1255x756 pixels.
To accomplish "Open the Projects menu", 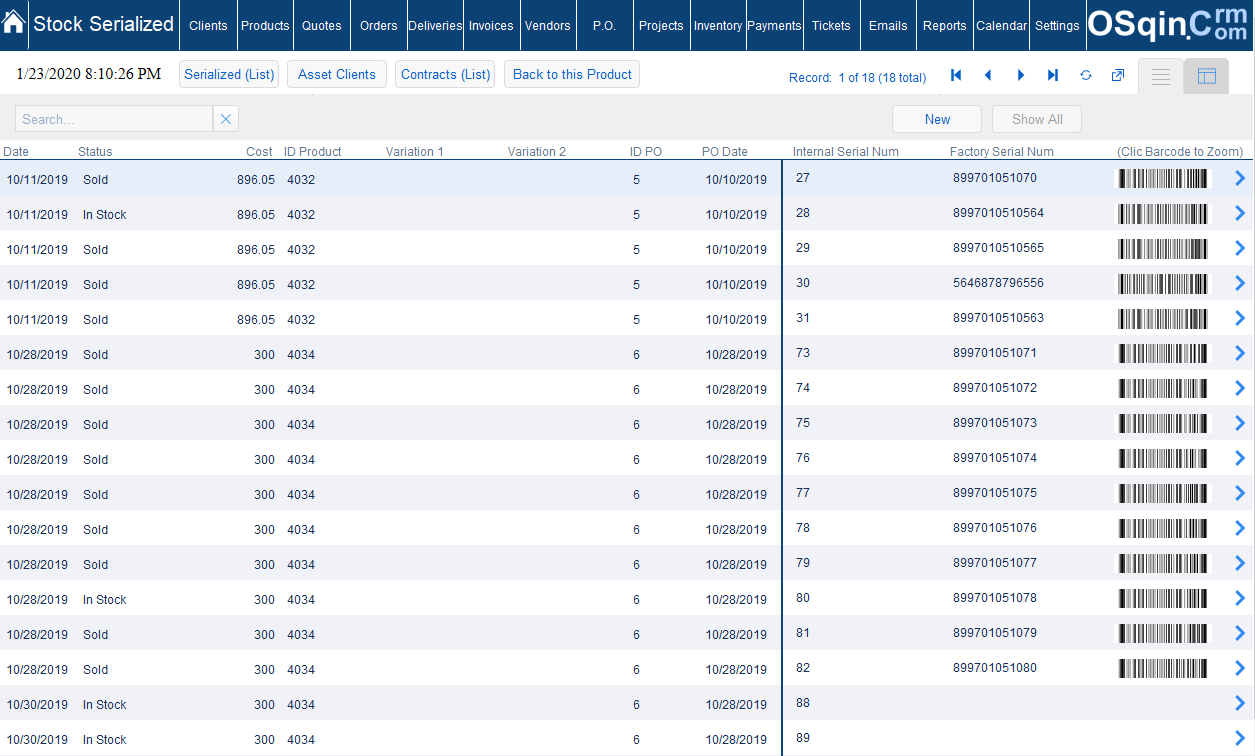I will (661, 25).
